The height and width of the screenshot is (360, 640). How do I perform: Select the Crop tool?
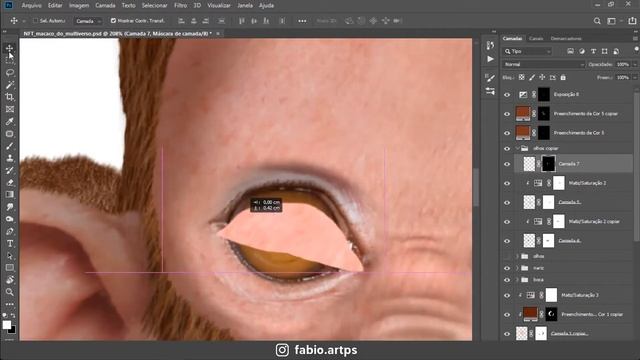[10, 97]
